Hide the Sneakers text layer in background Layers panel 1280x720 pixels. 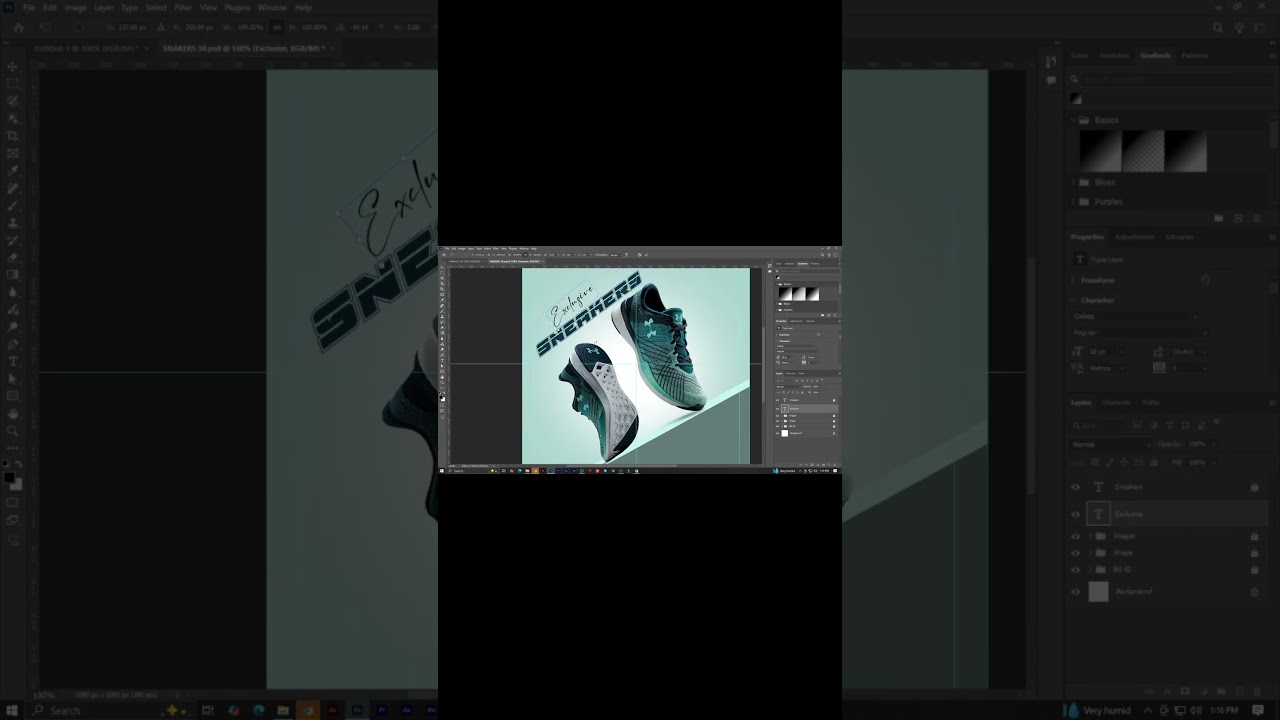(x=1076, y=487)
